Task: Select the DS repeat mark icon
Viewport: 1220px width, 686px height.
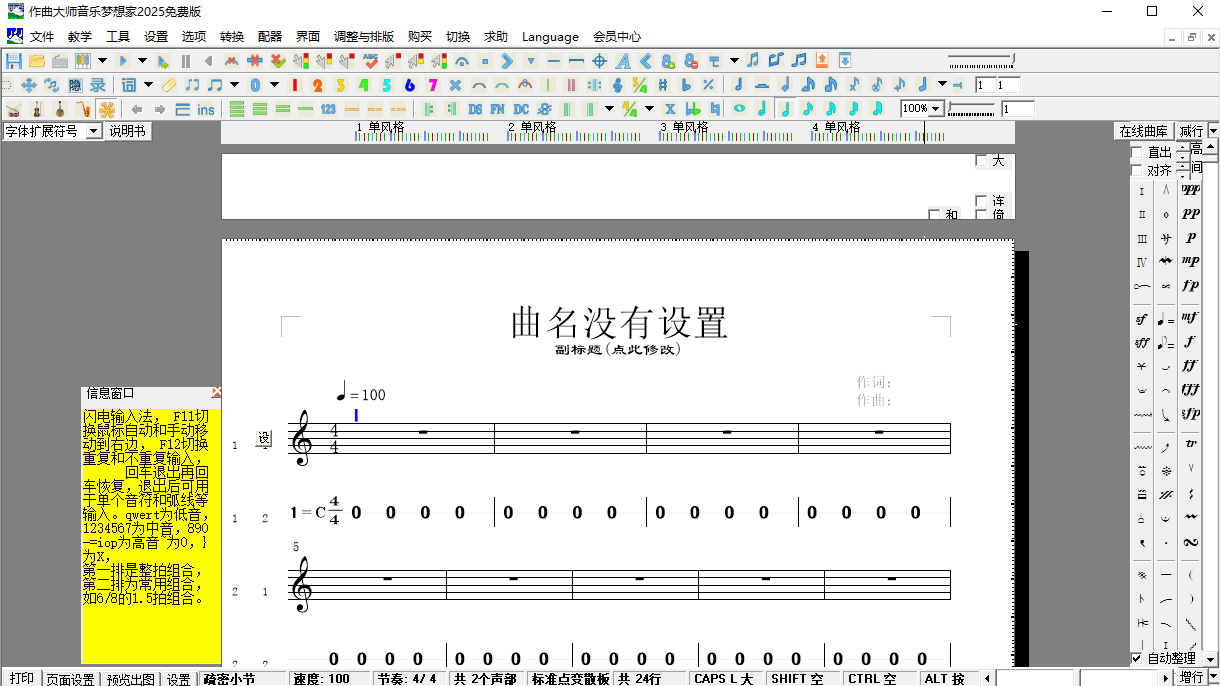Action: point(475,108)
